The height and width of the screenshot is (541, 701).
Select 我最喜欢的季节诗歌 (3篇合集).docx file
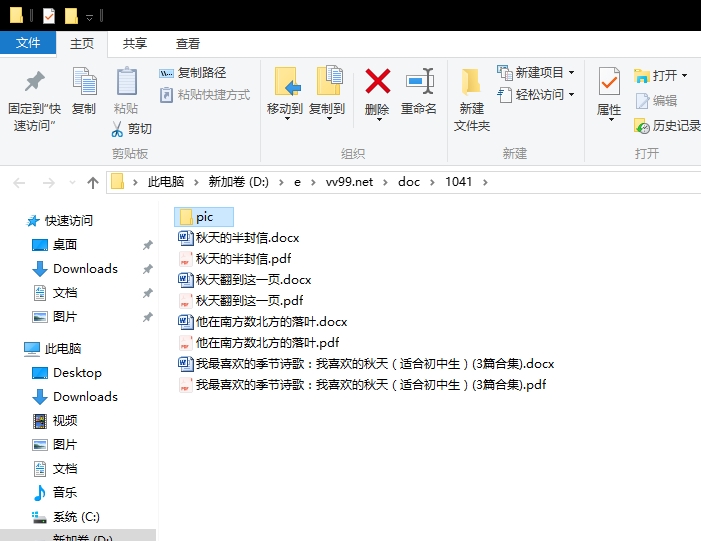[366, 364]
